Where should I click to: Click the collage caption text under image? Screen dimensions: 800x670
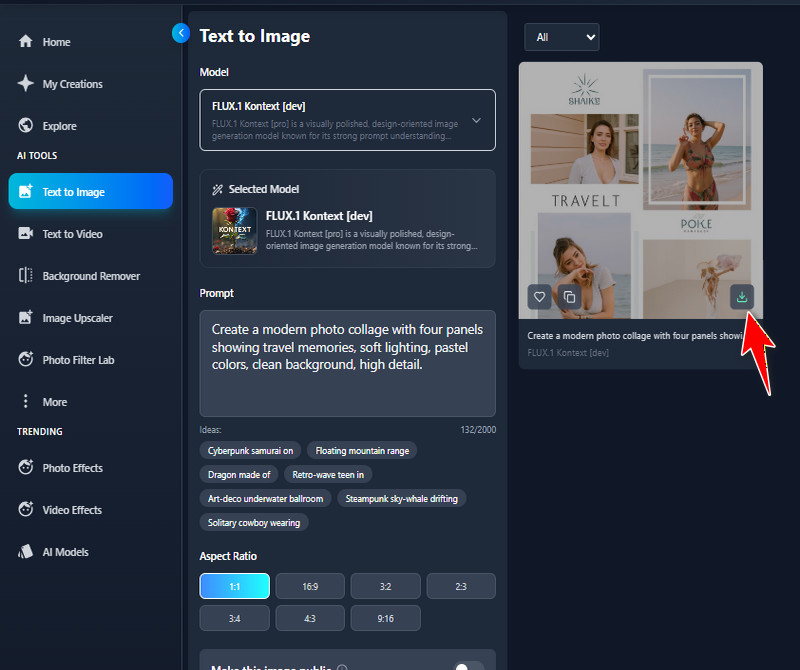click(634, 336)
